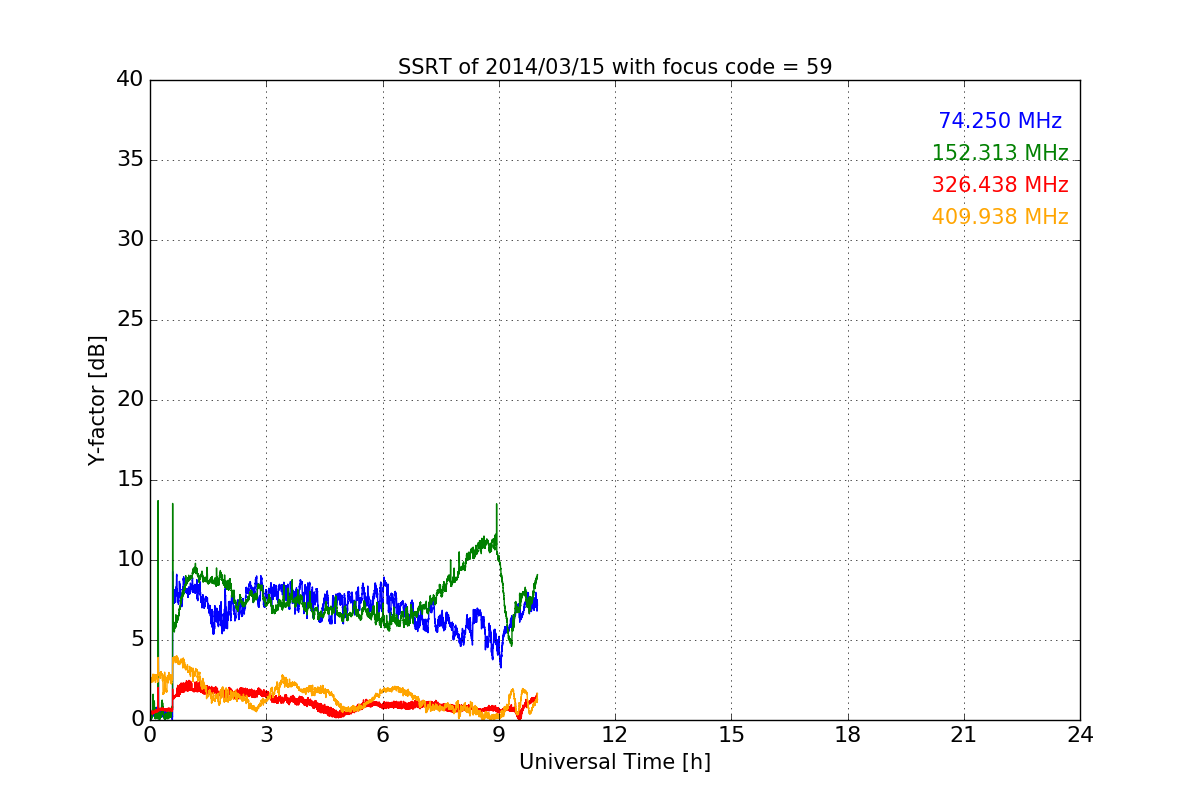Screen dimensions: 1200x800
Task: Click the x-axis tick label 9
Action: coord(499,735)
